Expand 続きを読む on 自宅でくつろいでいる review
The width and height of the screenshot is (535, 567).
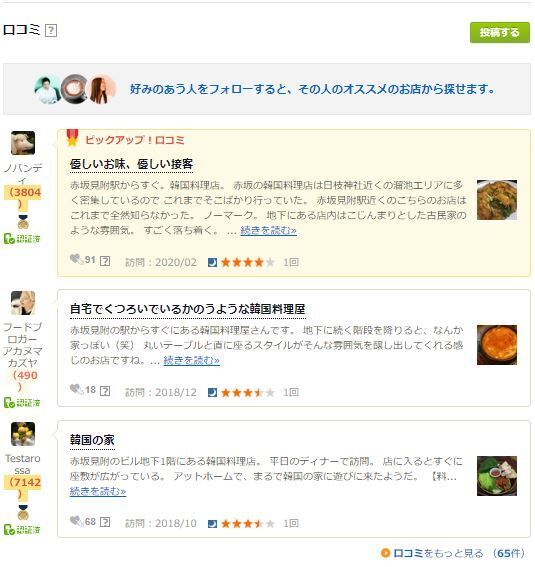coord(192,360)
